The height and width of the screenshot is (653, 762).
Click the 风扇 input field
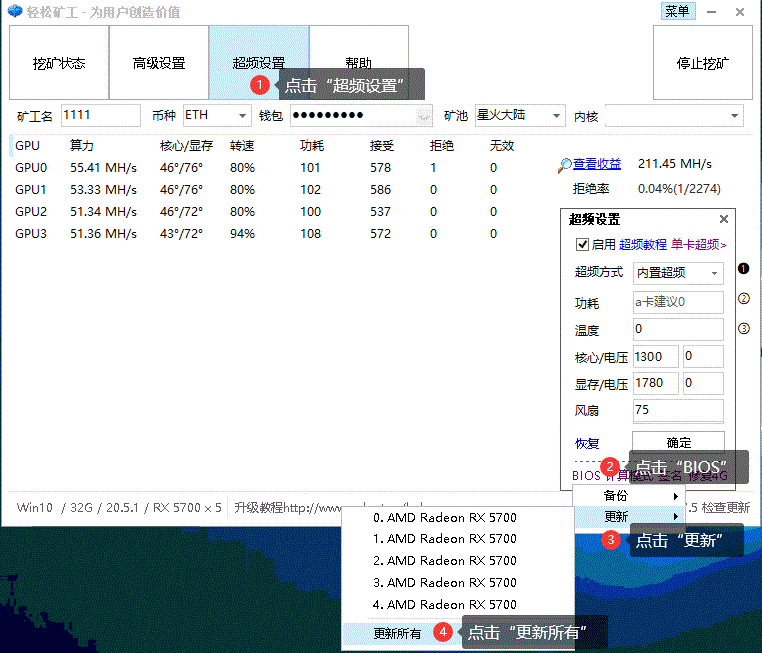678,410
